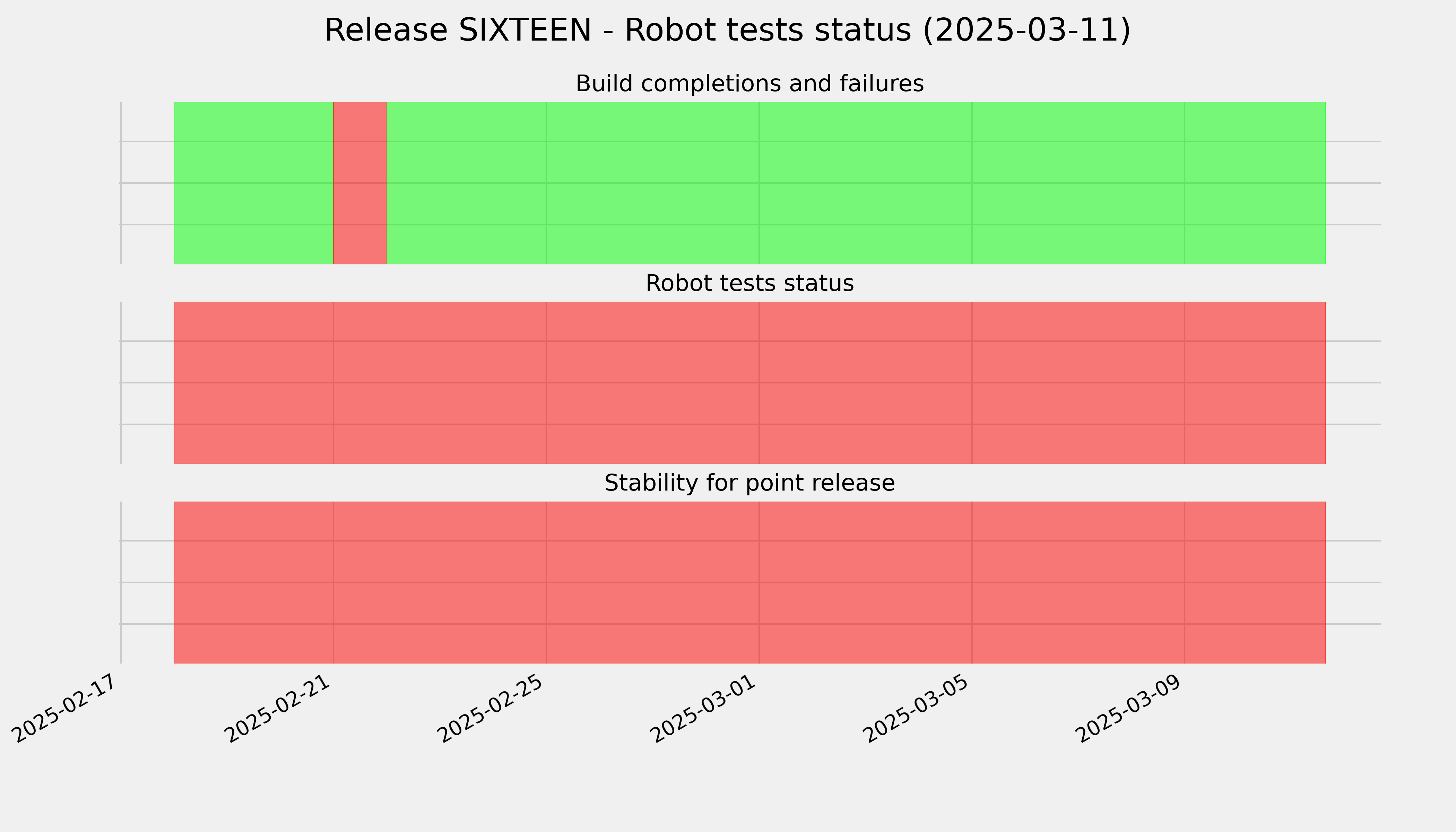Click Stability red area left of 2025-02-21 gridline
This screenshot has width=1456, height=832.
(x=253, y=582)
